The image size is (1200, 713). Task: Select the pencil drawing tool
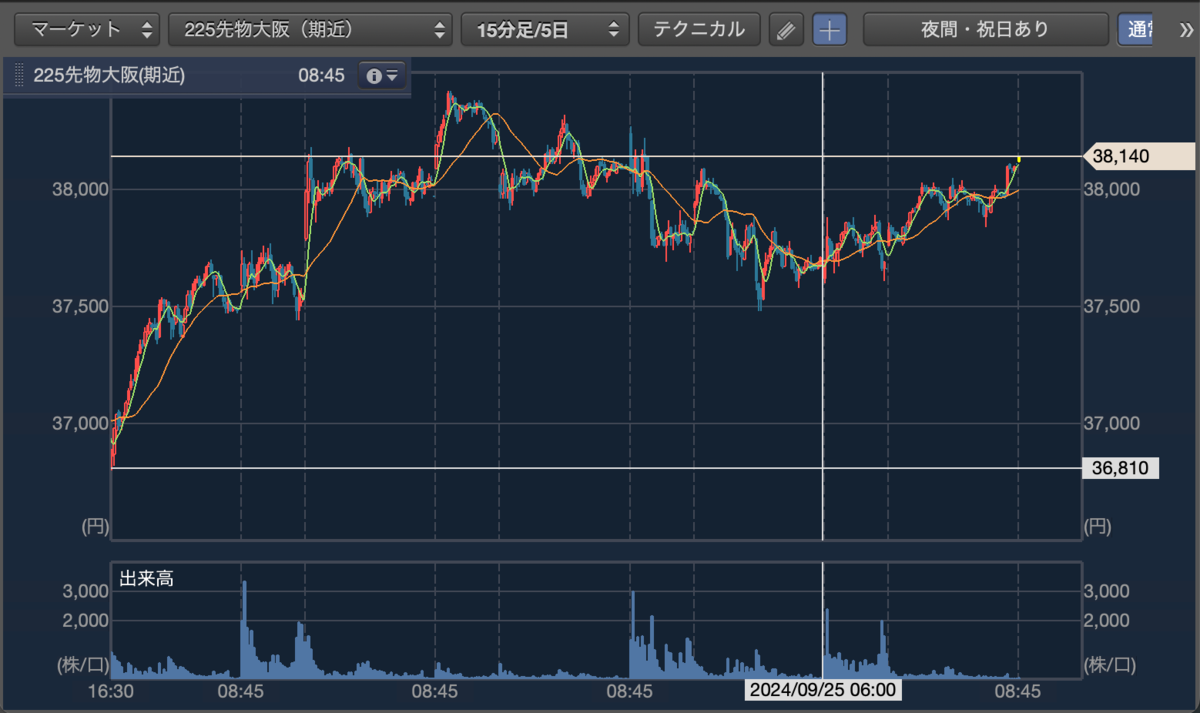point(786,30)
